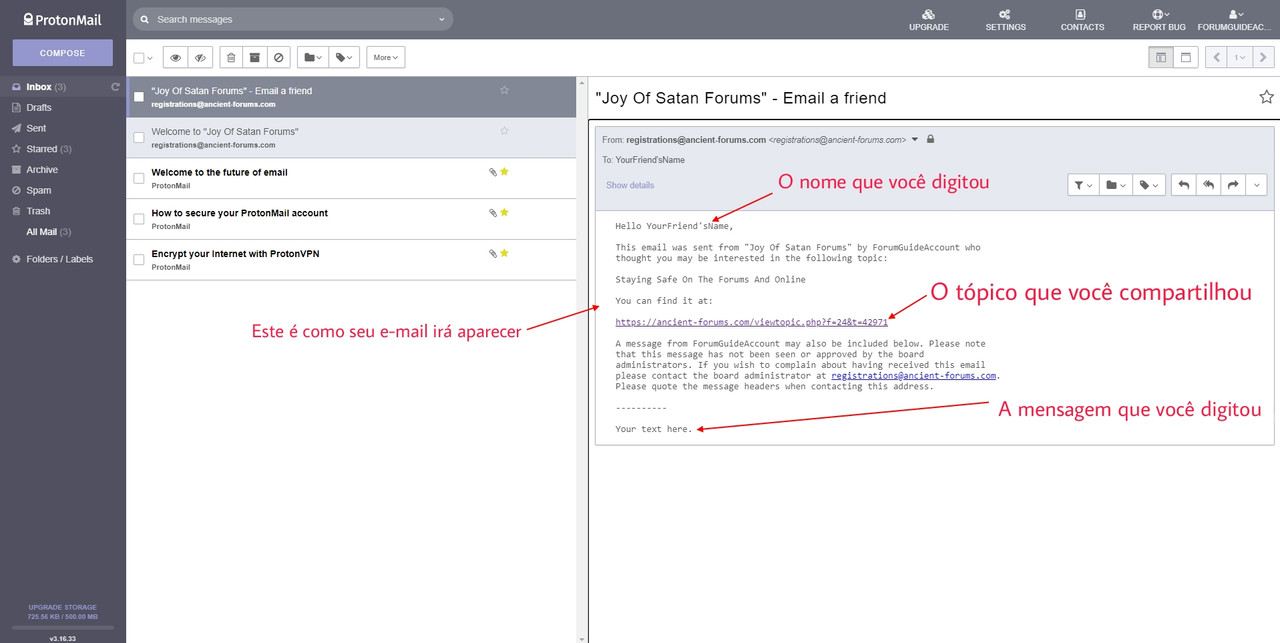Click registrations@ancient-forums.com link in body
Screen dimensions: 1280x643
(x=914, y=376)
